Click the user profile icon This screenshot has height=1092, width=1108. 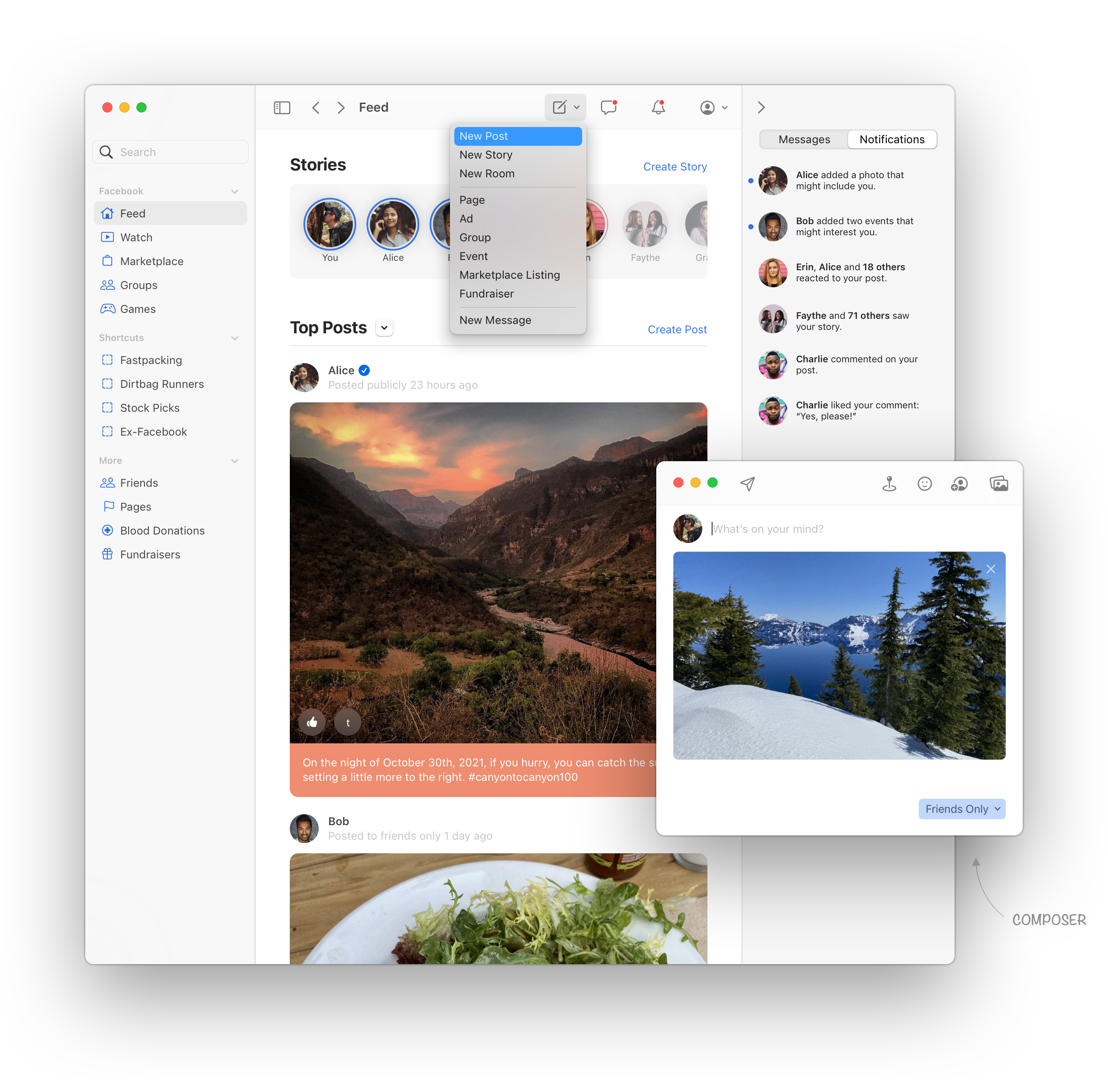(x=707, y=108)
